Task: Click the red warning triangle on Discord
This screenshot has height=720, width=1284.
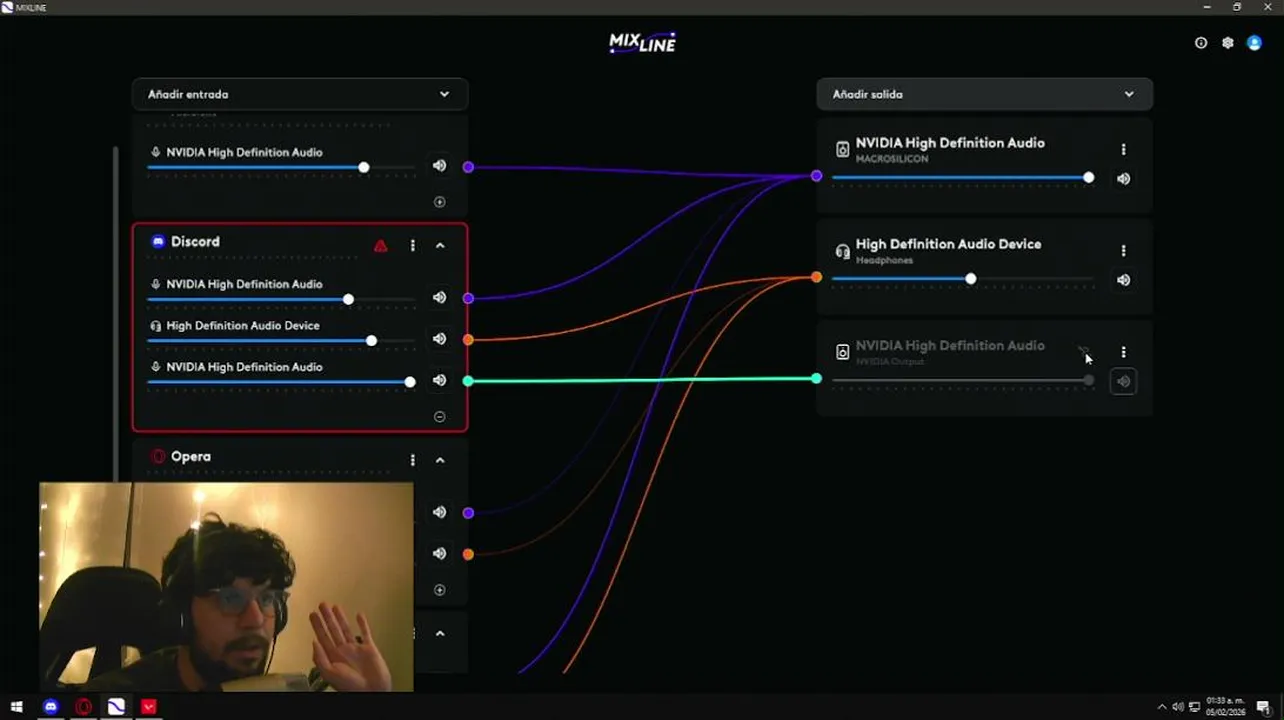Action: 380,245
